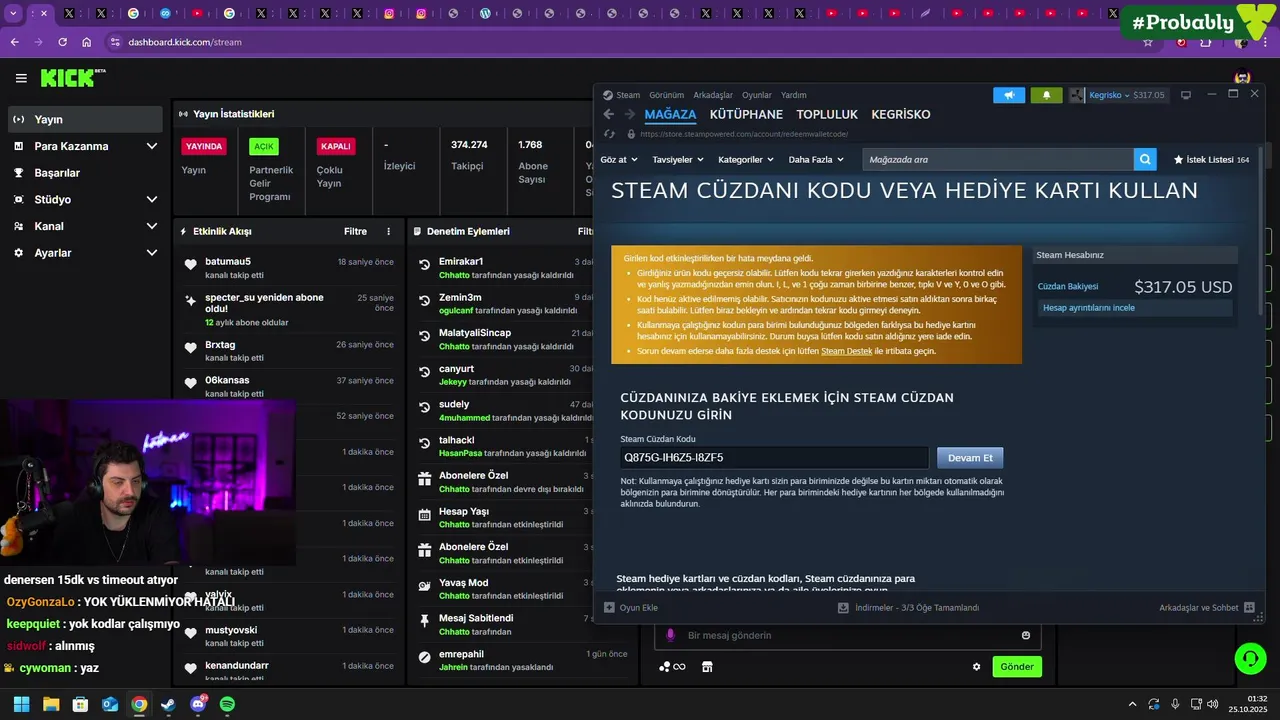Image resolution: width=1280 pixels, height=720 pixels.
Task: Click Hesap ayrıntılarını incele link
Action: coord(1089,308)
